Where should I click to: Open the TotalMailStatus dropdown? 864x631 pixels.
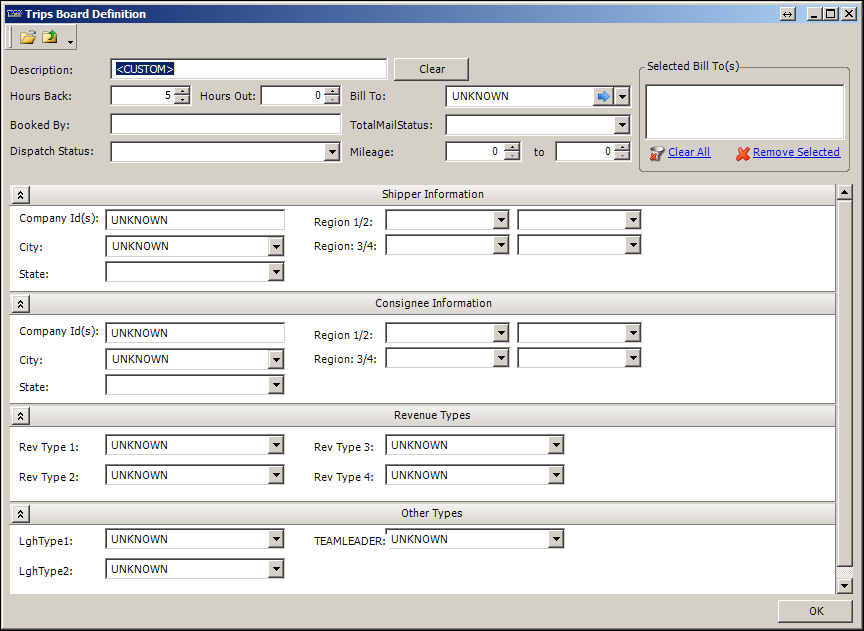click(x=621, y=125)
